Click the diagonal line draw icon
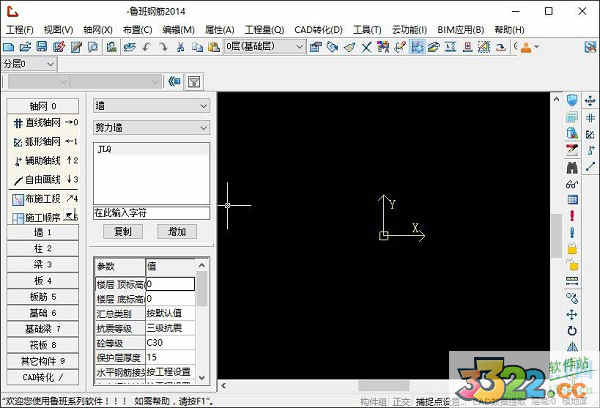The height and width of the screenshot is (408, 600). (590, 166)
